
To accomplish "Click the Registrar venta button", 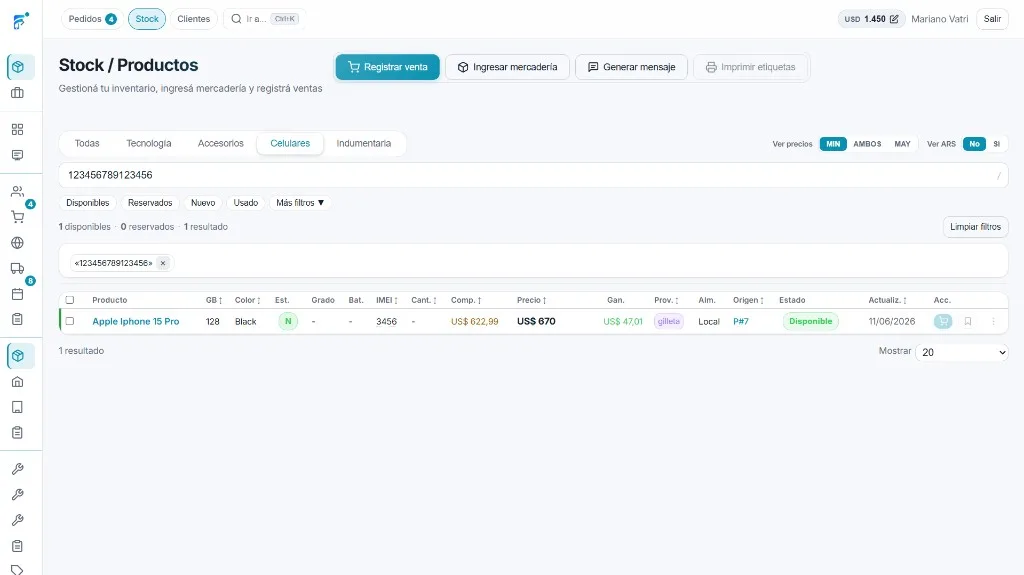I will click(387, 67).
